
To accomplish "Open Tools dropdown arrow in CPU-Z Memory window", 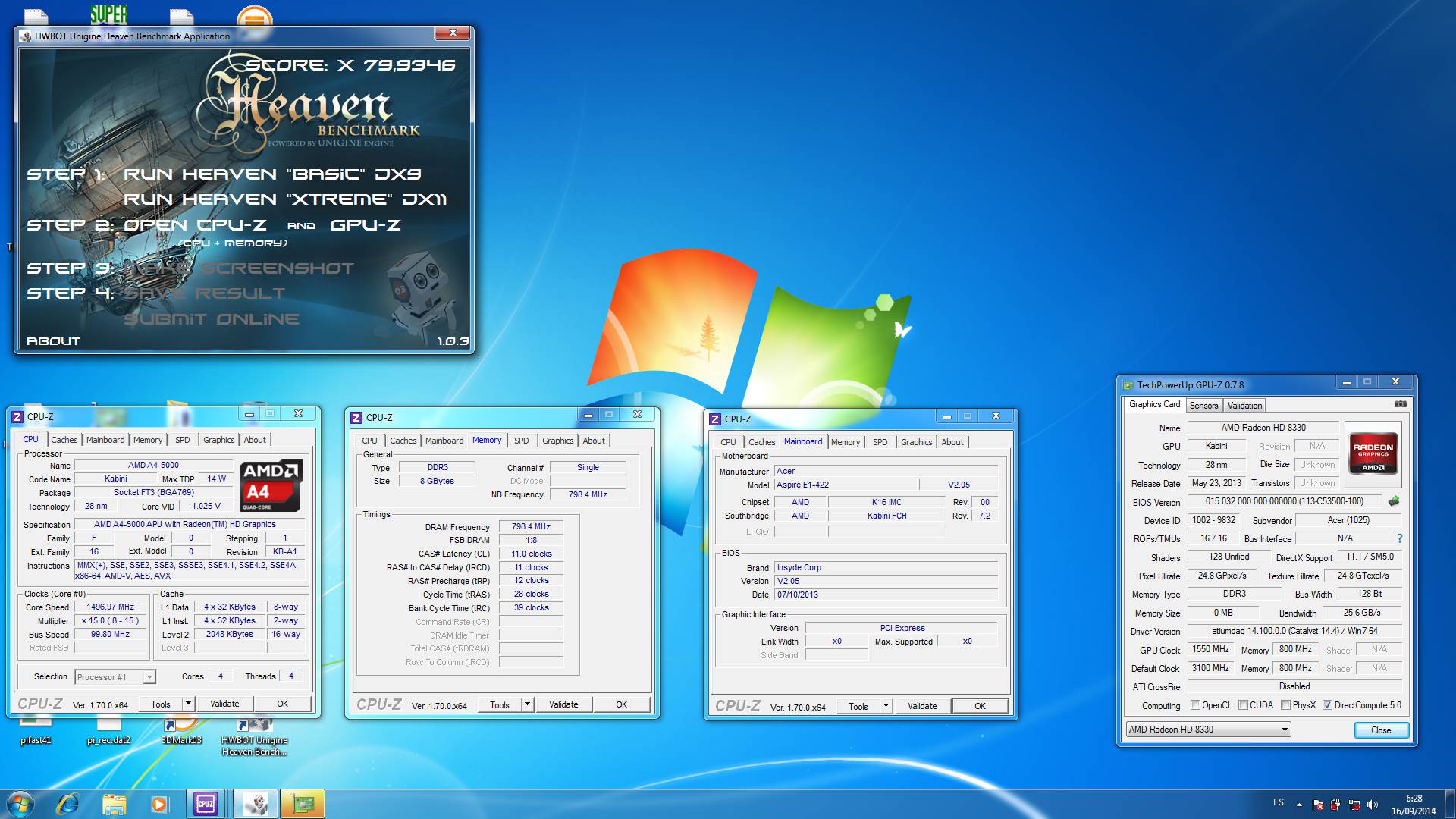I will point(527,704).
